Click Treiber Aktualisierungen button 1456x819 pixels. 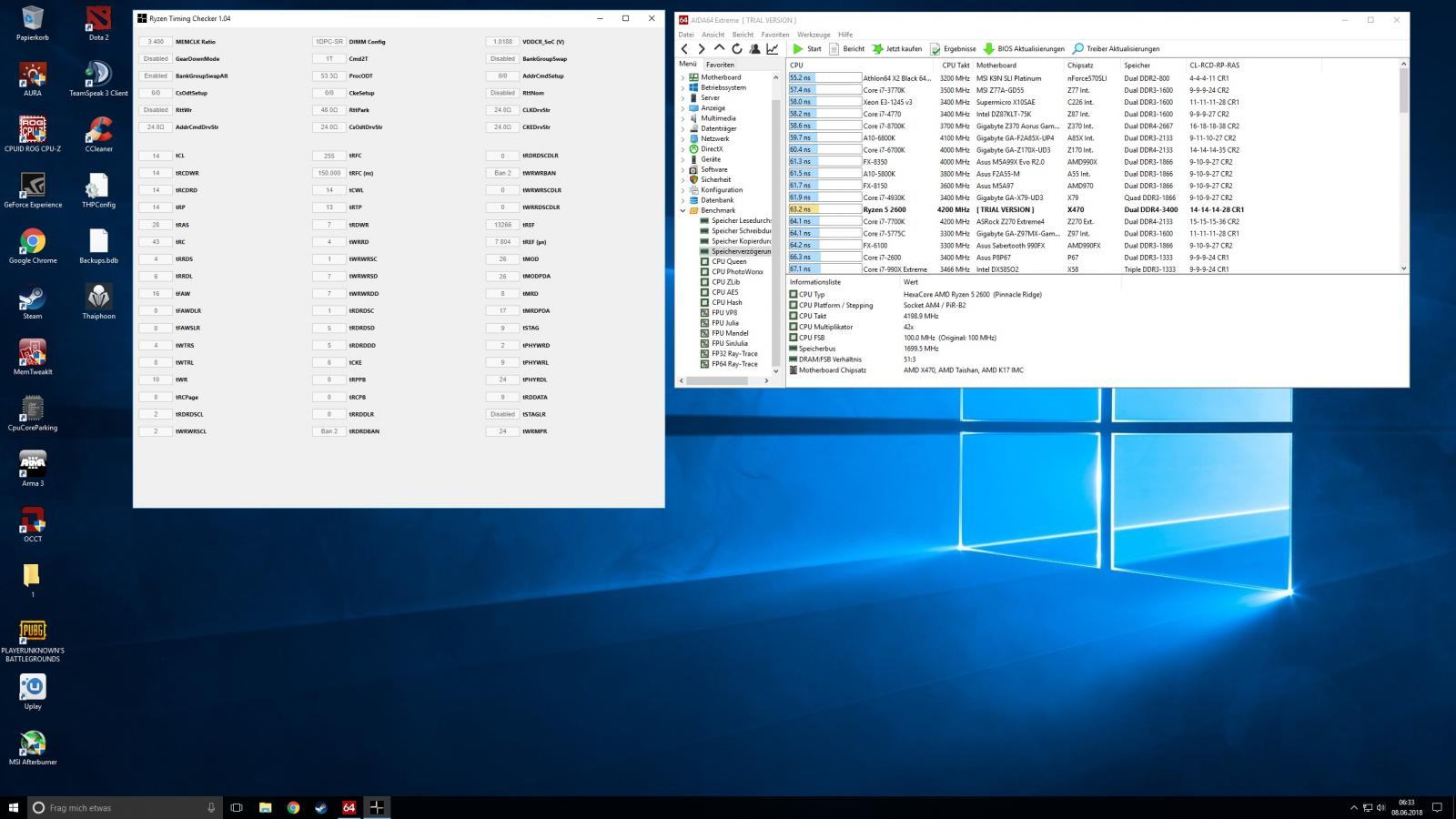(x=1116, y=49)
